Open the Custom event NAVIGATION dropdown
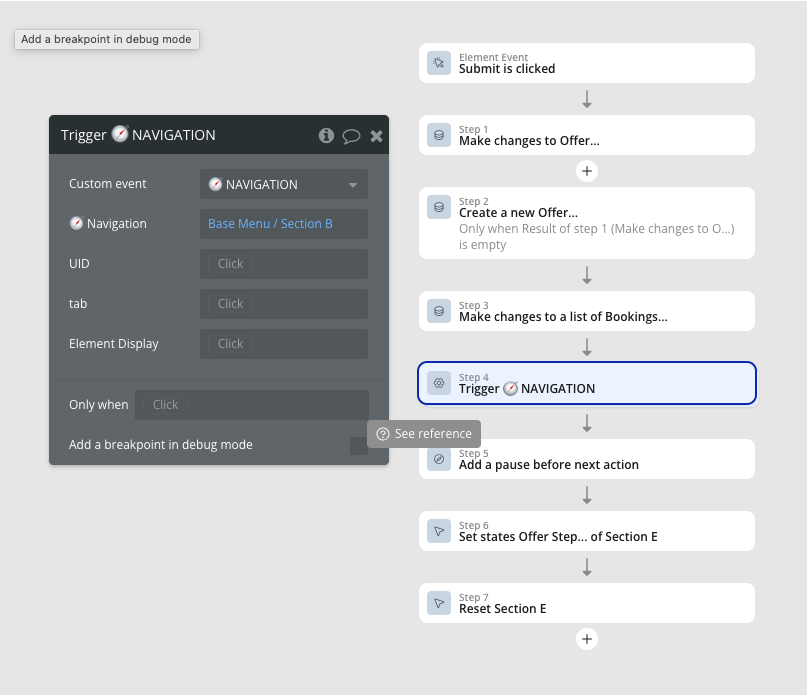807x695 pixels. pyautogui.click(x=284, y=184)
